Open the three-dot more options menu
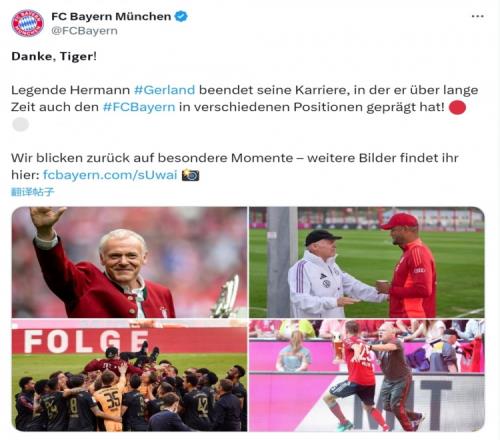Image resolution: width=500 pixels, height=440 pixels. (477, 16)
